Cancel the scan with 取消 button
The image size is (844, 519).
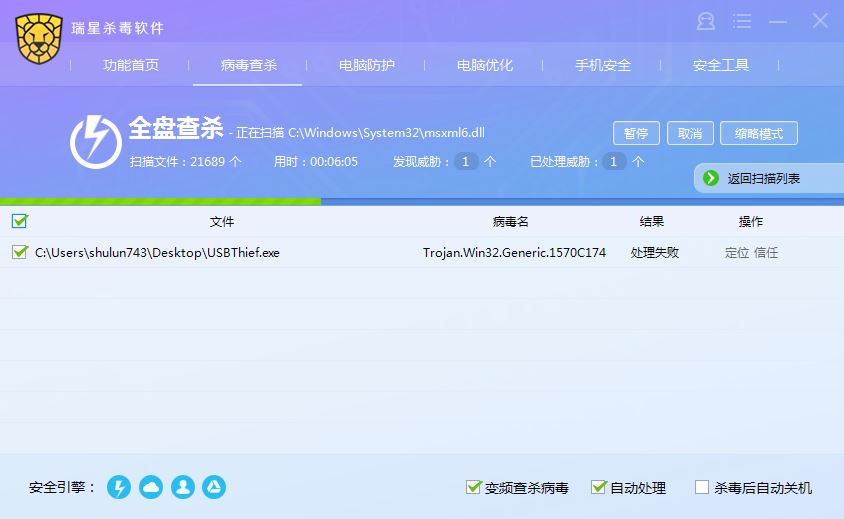(x=690, y=133)
